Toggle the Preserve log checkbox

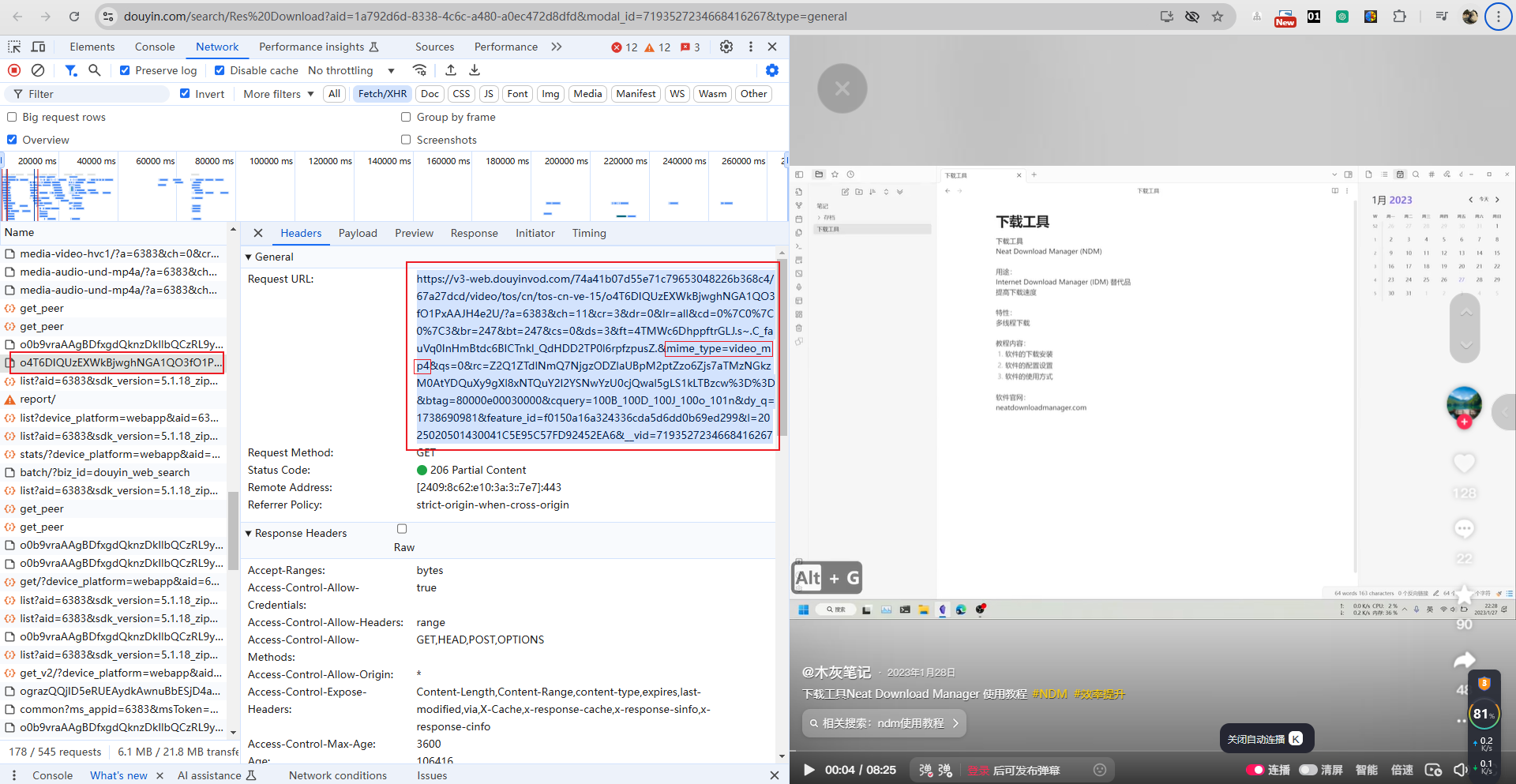(x=125, y=70)
